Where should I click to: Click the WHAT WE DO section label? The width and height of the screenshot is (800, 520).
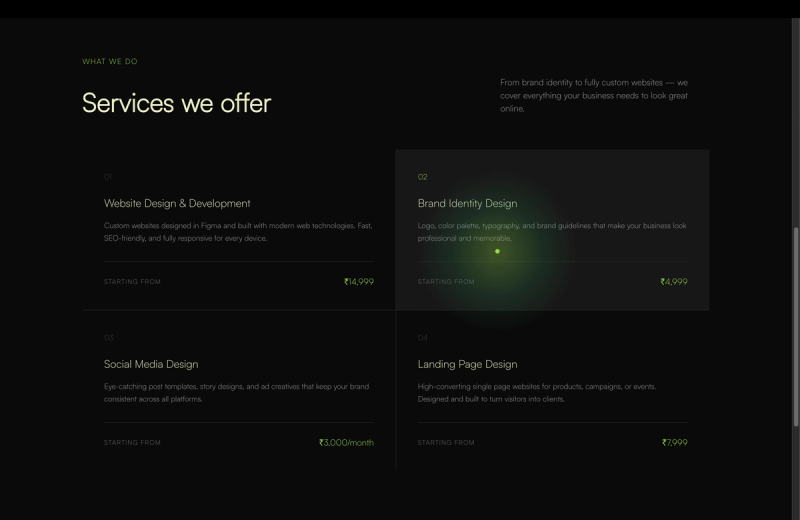[110, 61]
